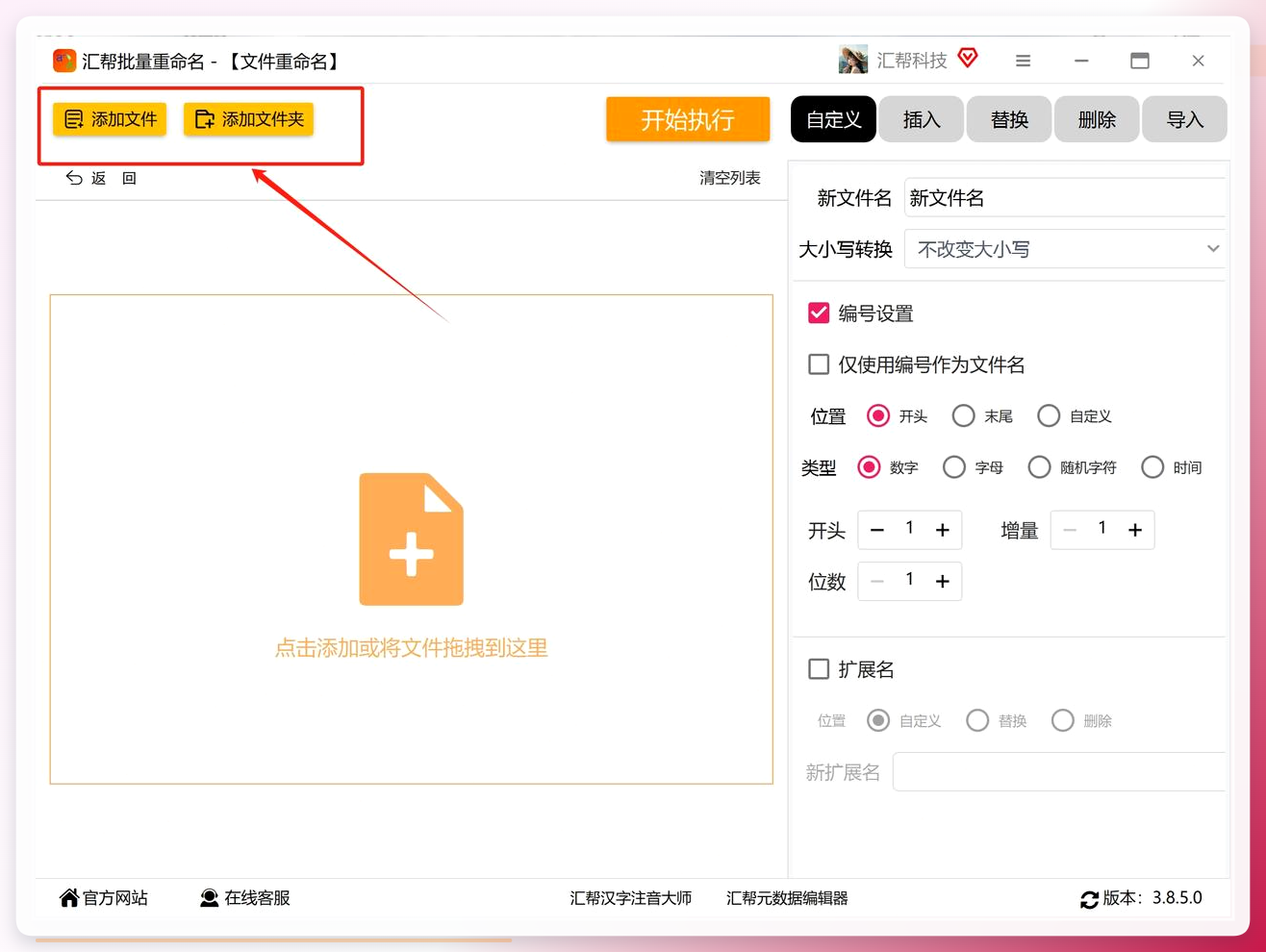Open the 插入 tab
Image resolution: width=1266 pixels, height=952 pixels.
[x=922, y=119]
